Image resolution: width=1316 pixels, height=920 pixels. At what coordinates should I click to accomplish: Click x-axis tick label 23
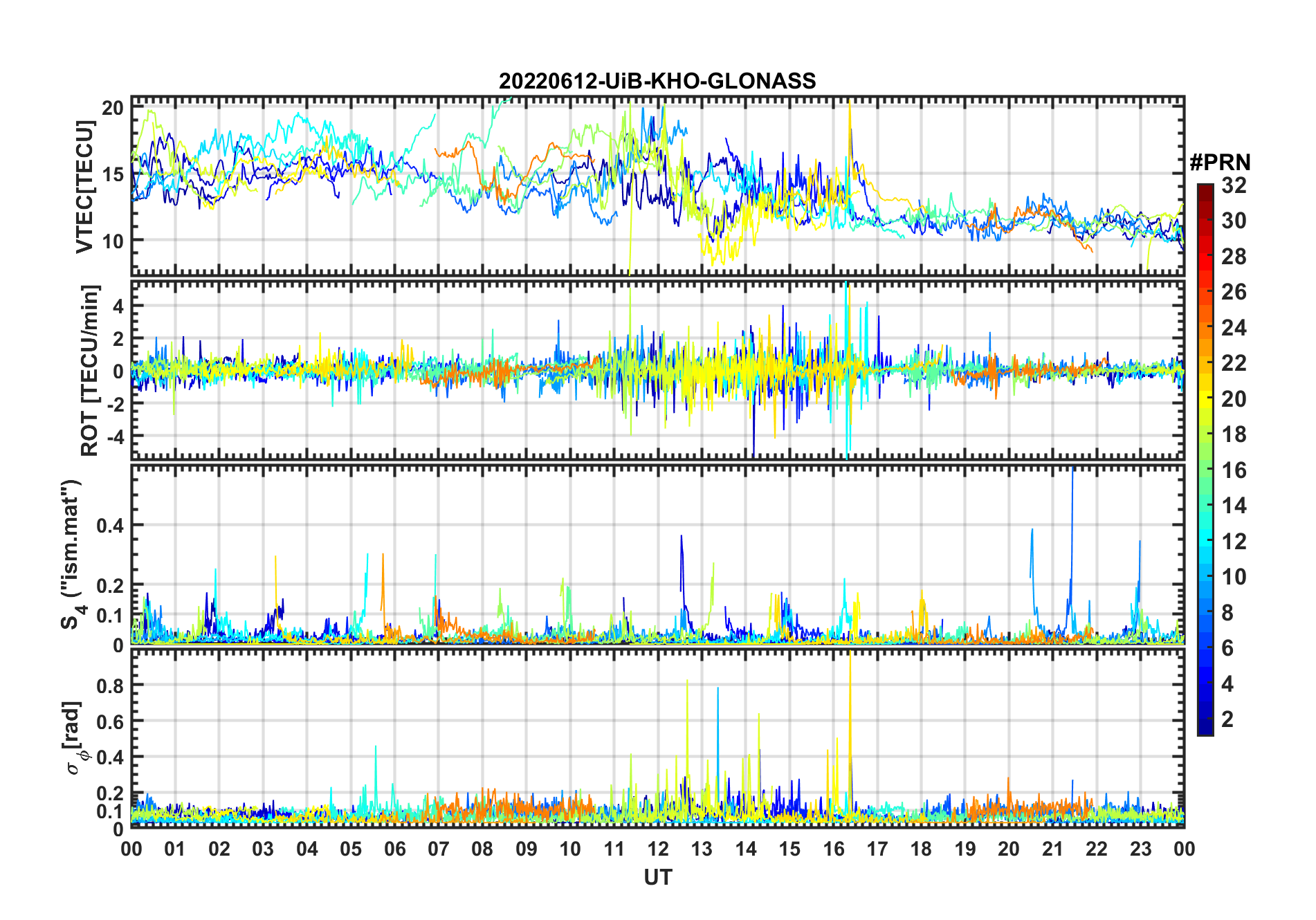click(1140, 849)
